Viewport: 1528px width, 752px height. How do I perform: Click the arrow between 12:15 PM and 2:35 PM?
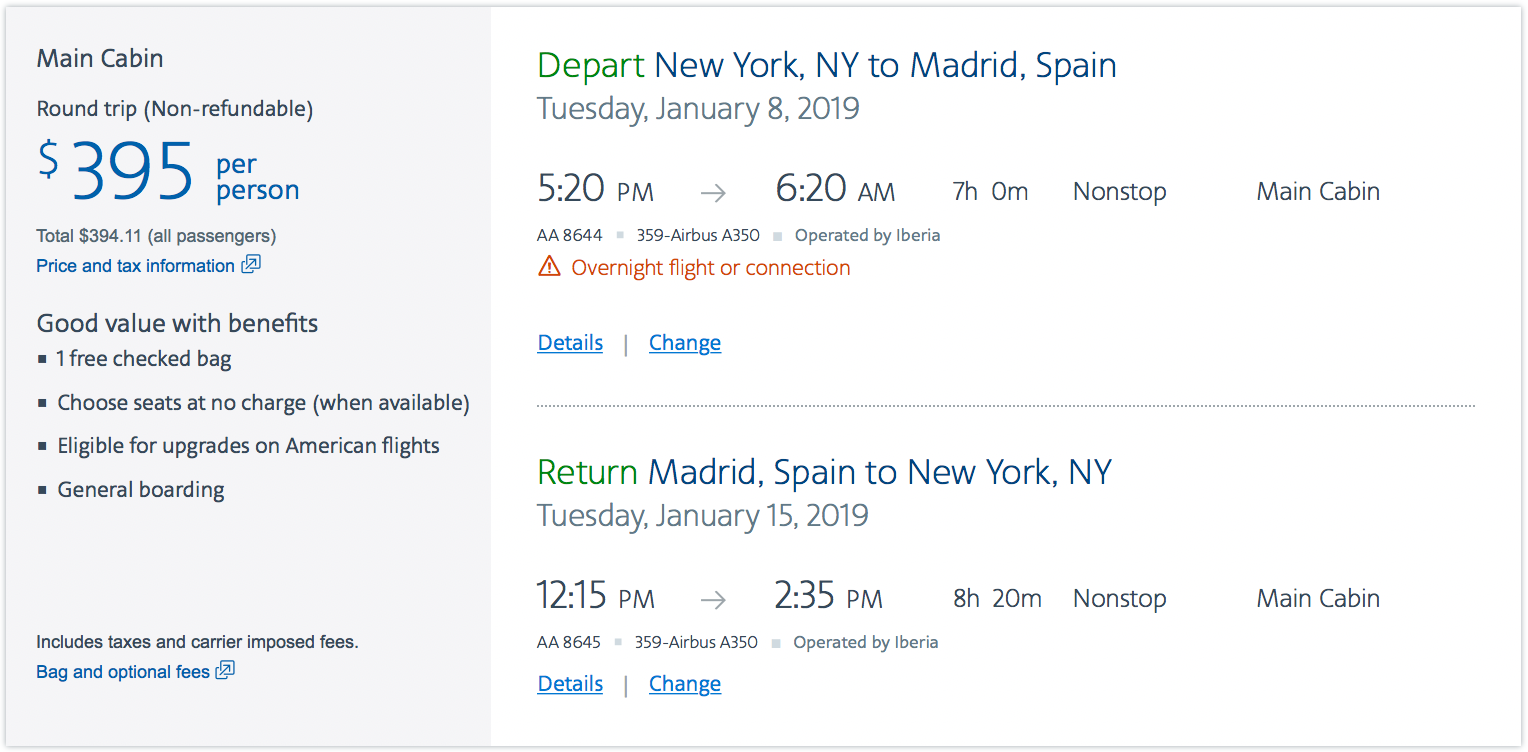[x=713, y=600]
